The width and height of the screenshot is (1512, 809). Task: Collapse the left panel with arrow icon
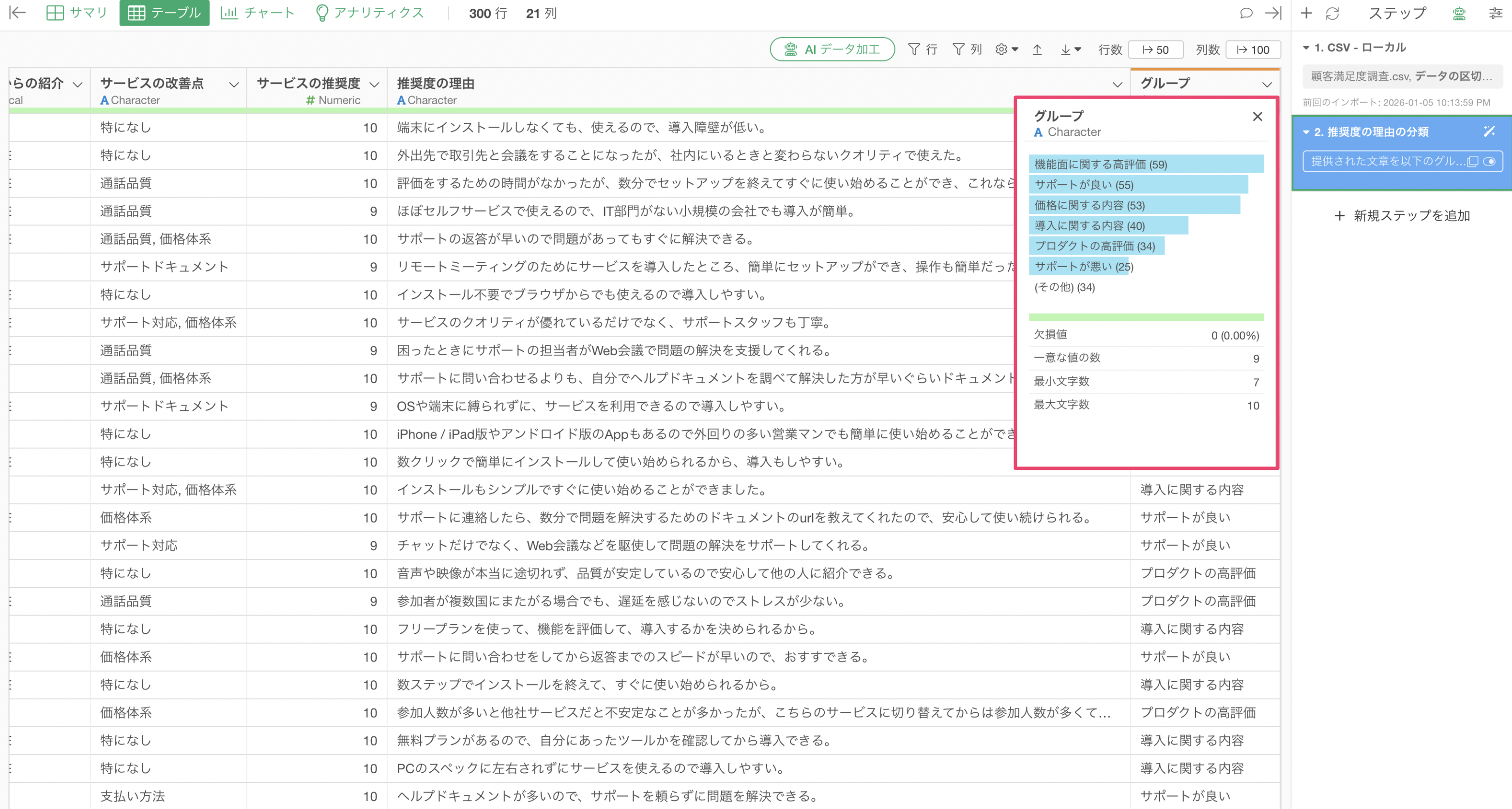tap(17, 13)
